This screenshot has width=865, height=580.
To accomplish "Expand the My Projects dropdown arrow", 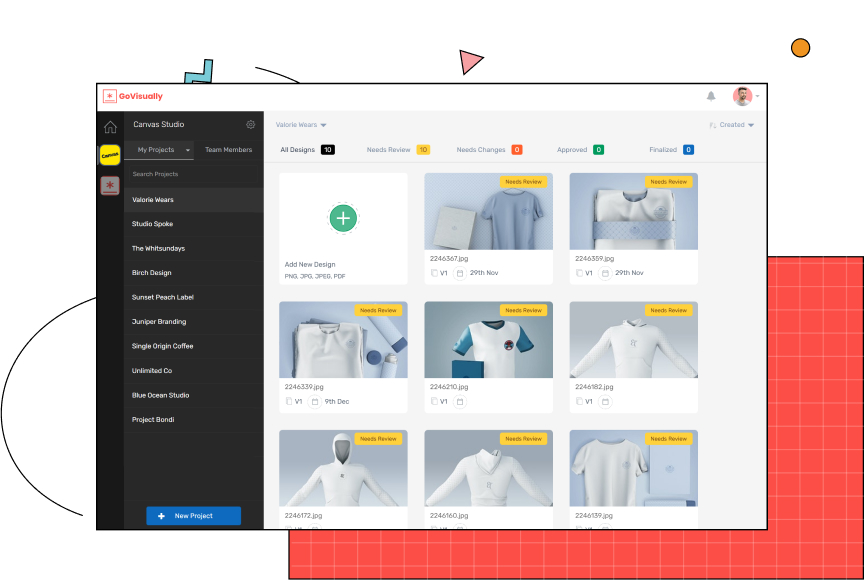I will pyautogui.click(x=187, y=150).
